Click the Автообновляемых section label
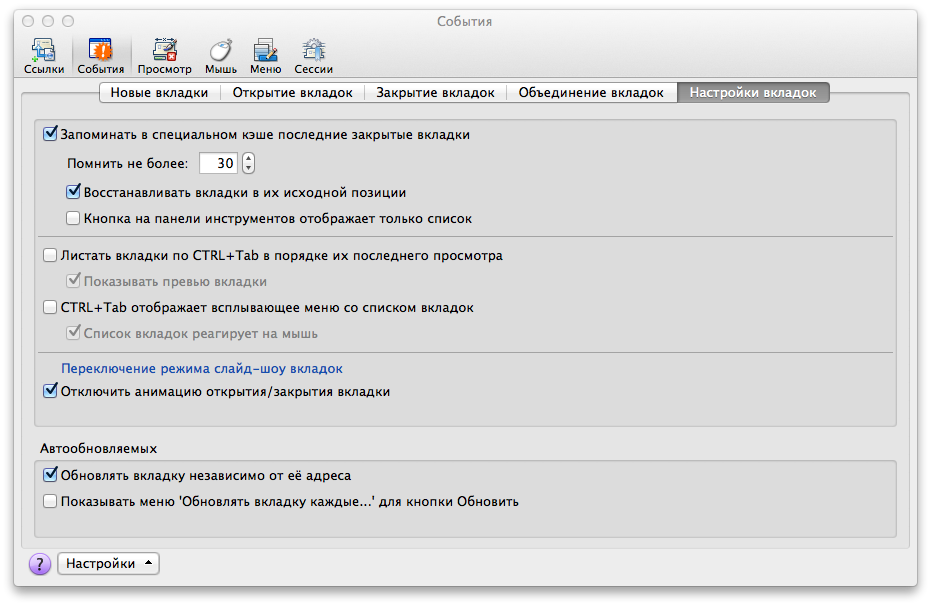Screen dimensions: 931x606 (99, 449)
